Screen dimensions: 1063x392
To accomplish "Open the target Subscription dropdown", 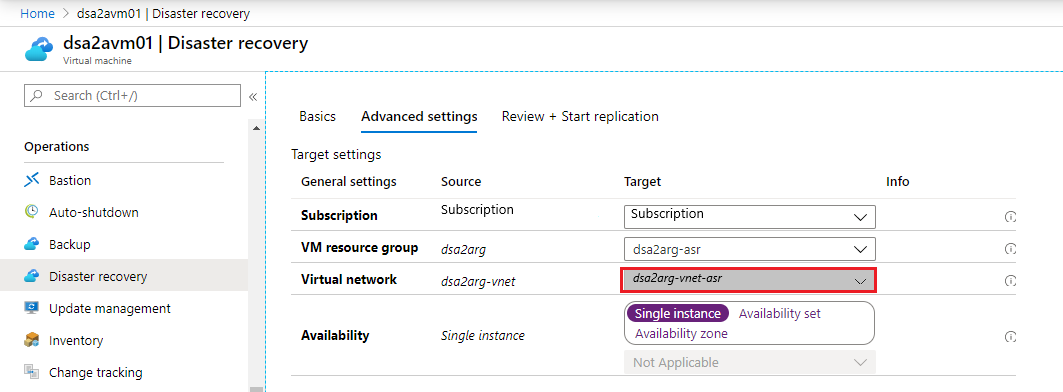I will pyautogui.click(x=750, y=216).
